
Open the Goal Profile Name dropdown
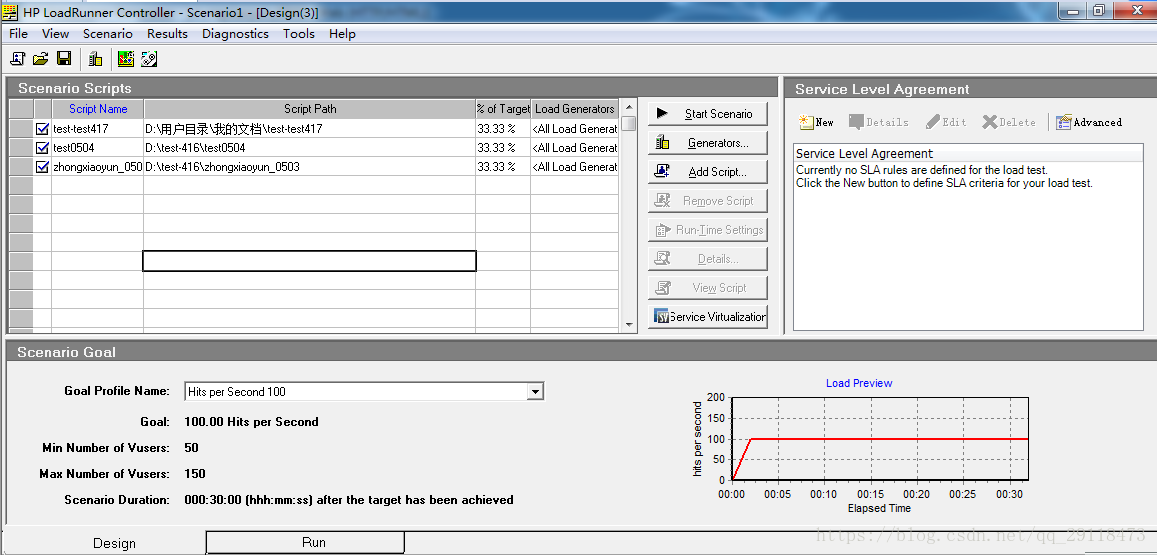point(536,392)
